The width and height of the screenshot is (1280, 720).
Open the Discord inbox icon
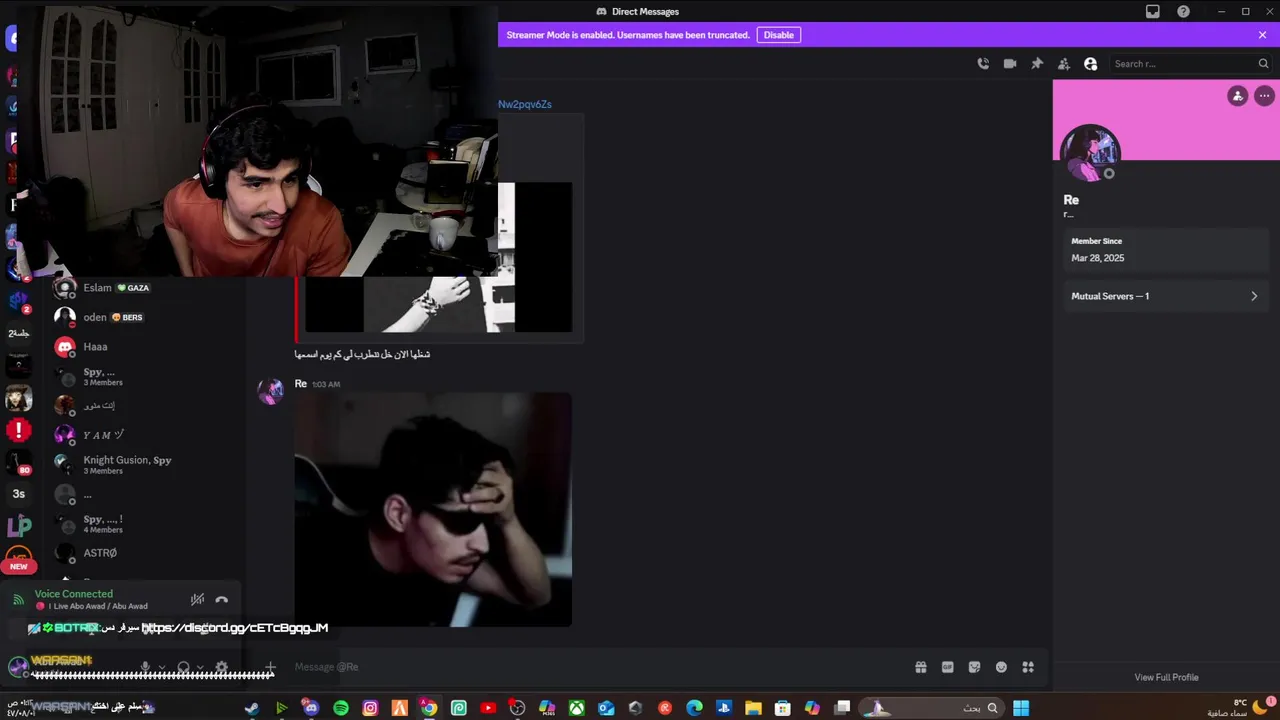[1153, 12]
